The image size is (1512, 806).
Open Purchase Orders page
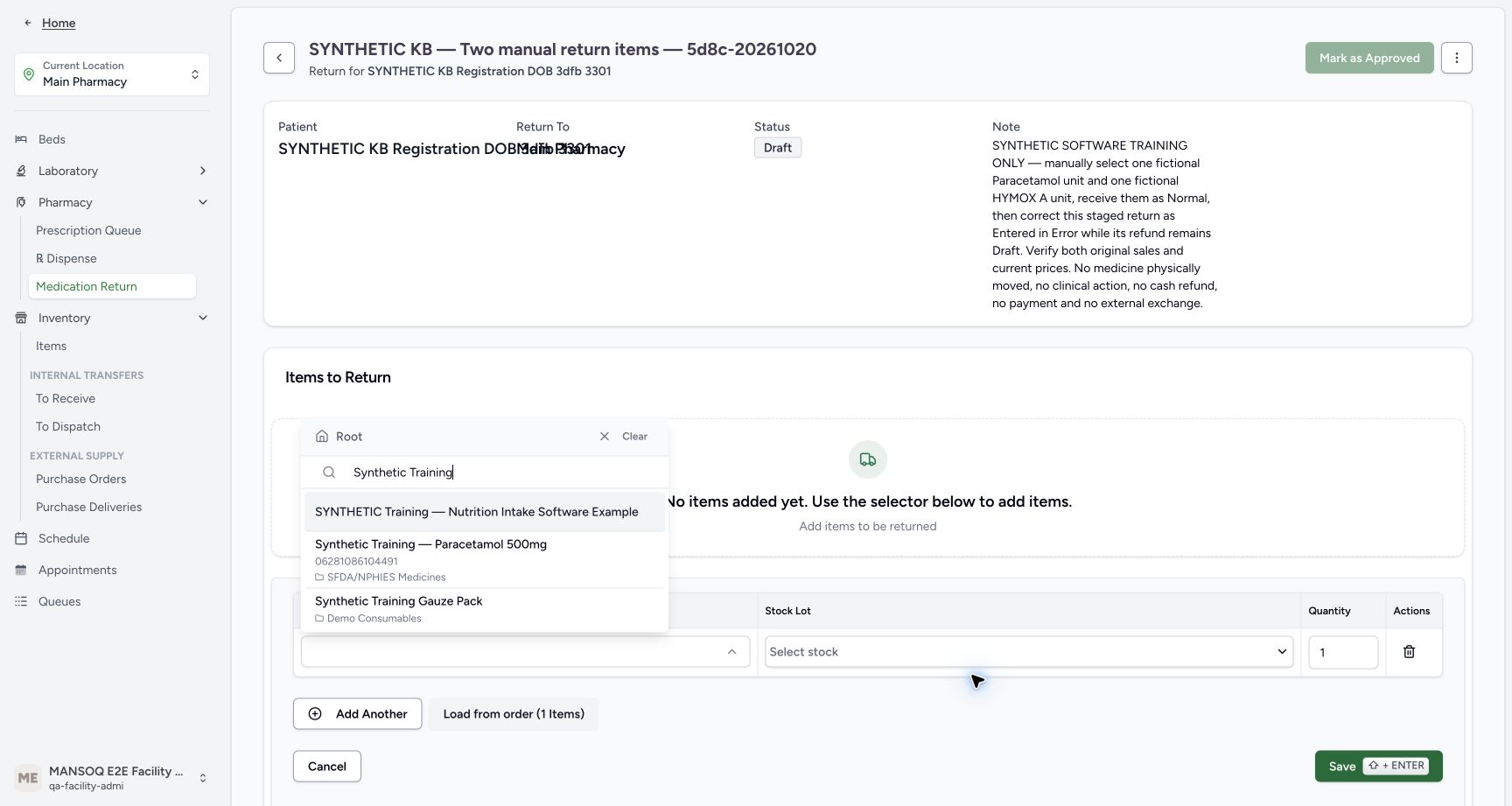tap(80, 479)
